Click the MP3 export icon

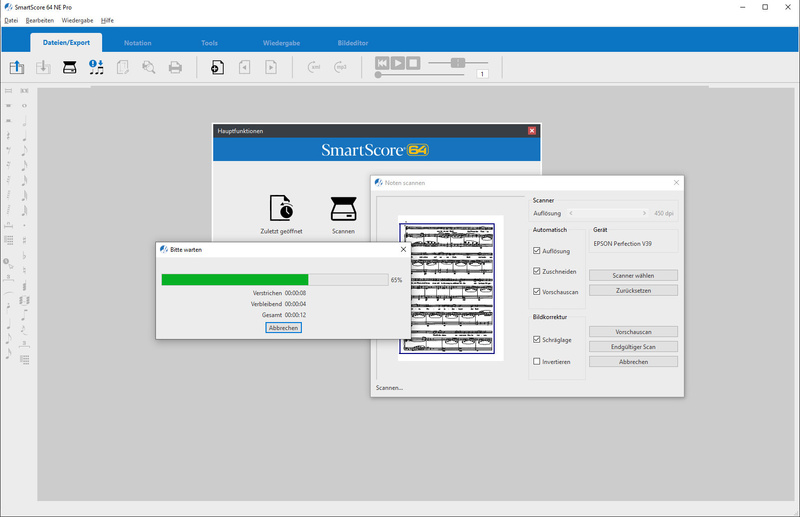(340, 67)
